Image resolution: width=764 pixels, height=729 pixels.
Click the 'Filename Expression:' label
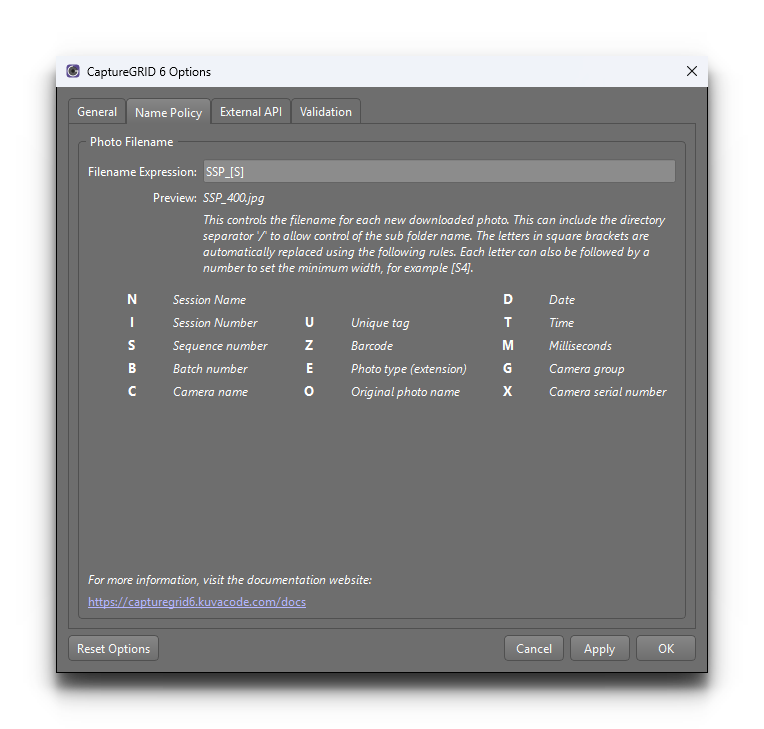click(x=142, y=172)
